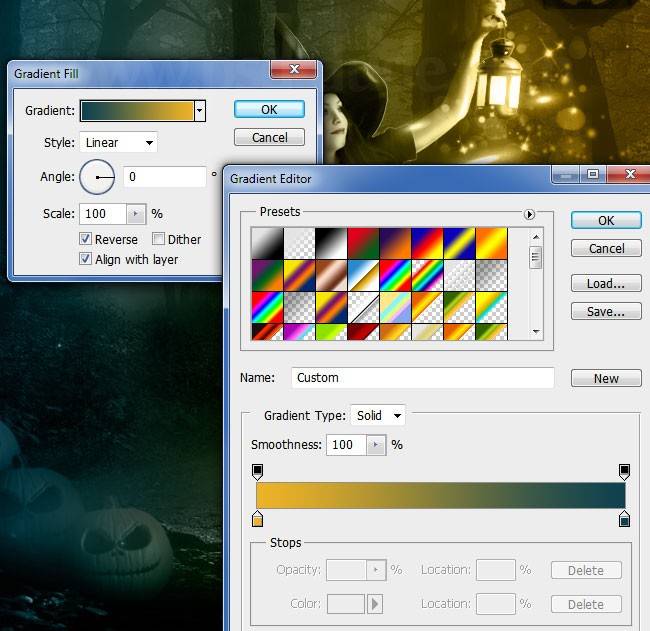650x631 pixels.
Task: Open the gradient picker dropdown arrow
Action: click(x=200, y=110)
